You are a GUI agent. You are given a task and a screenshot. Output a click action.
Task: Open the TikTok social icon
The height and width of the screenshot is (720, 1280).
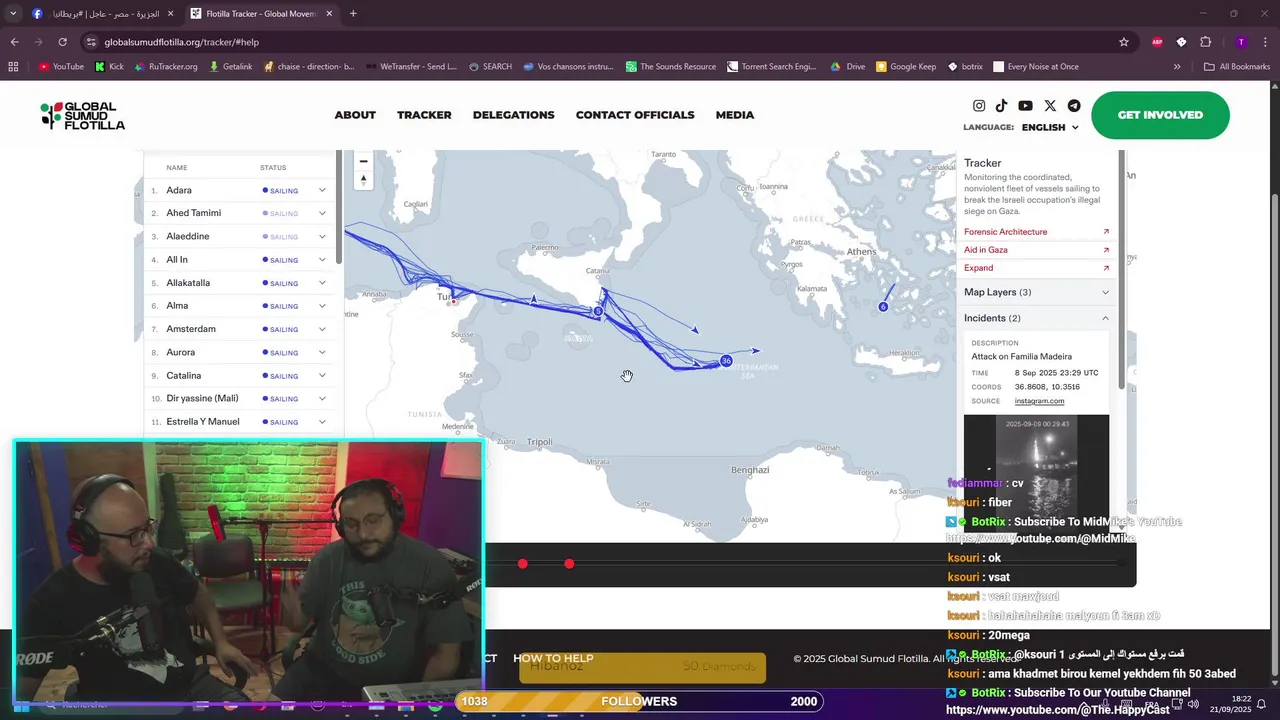click(x=1001, y=106)
